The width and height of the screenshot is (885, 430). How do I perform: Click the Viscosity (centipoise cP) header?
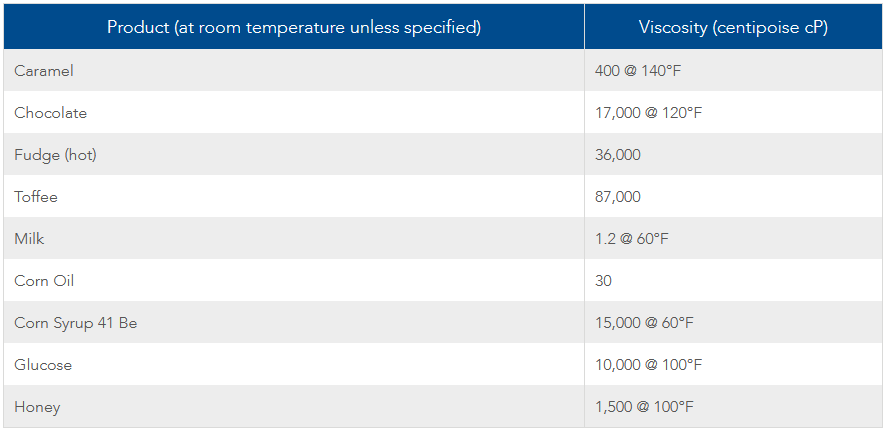(733, 27)
